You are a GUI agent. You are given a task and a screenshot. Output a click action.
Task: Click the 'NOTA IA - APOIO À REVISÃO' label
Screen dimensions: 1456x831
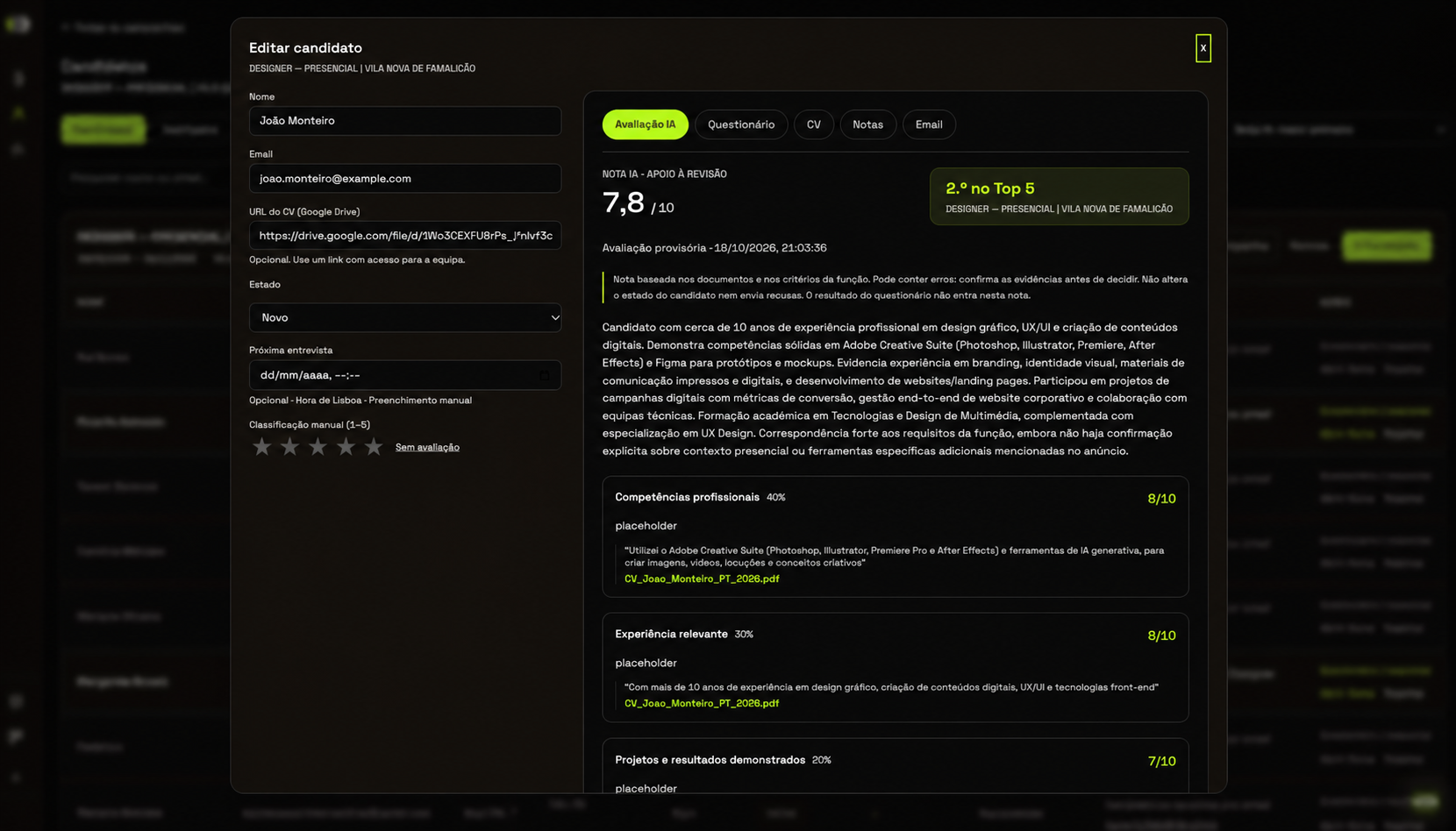coord(664,174)
